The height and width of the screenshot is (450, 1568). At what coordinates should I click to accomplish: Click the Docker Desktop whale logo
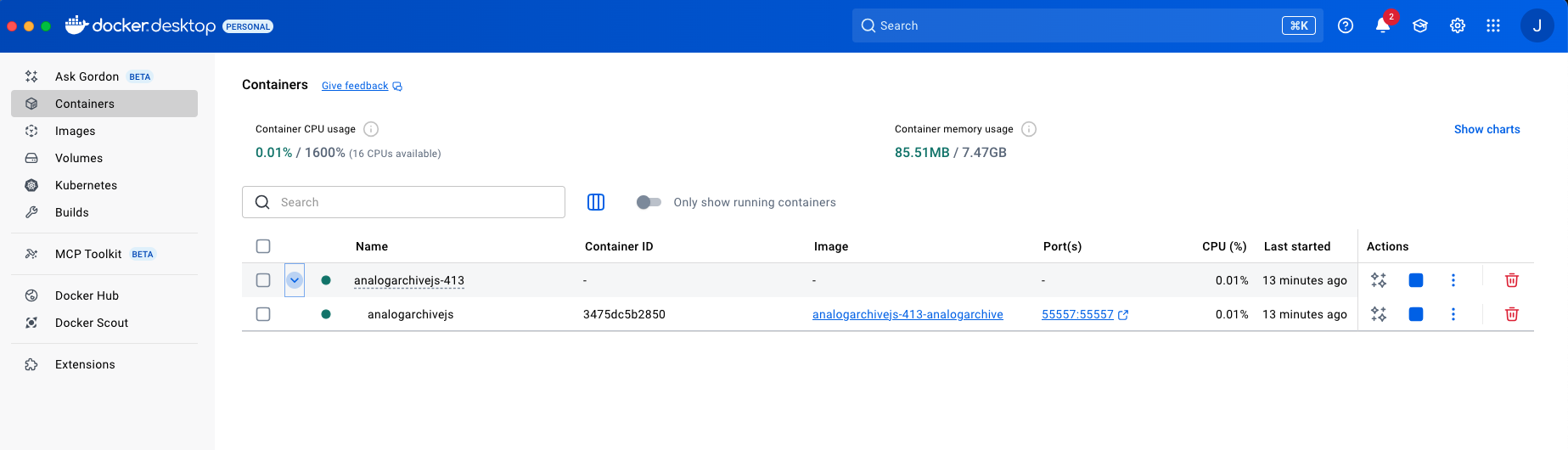pyautogui.click(x=76, y=25)
